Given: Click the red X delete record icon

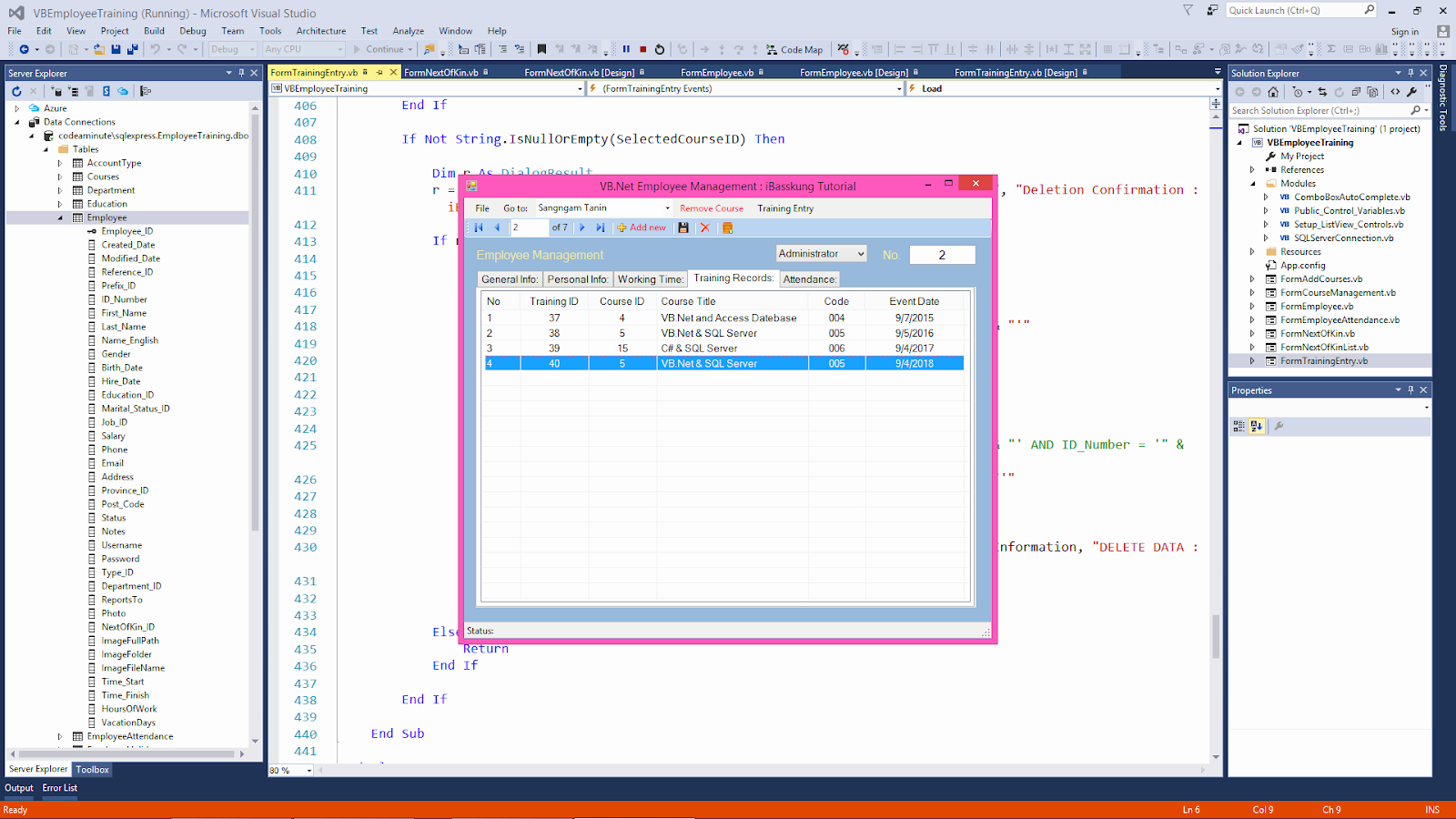Looking at the screenshot, I should [706, 227].
